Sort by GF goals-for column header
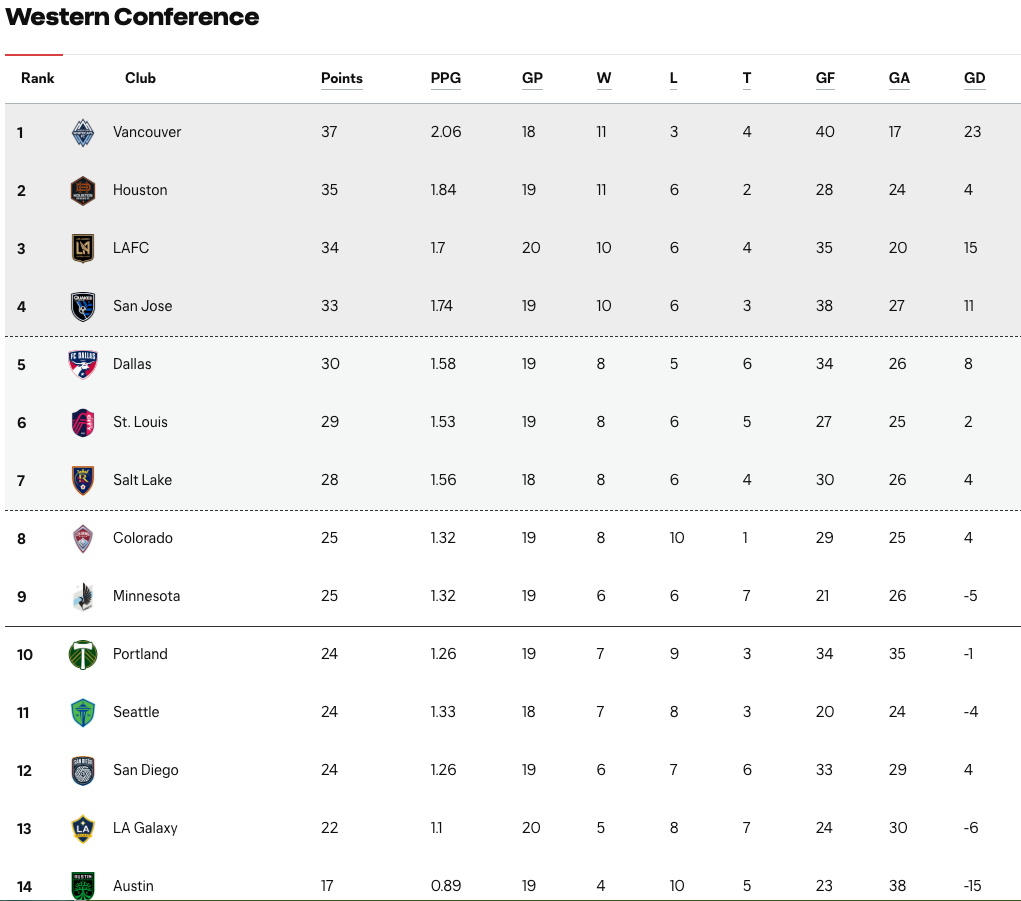This screenshot has height=901, width=1021. coord(825,78)
